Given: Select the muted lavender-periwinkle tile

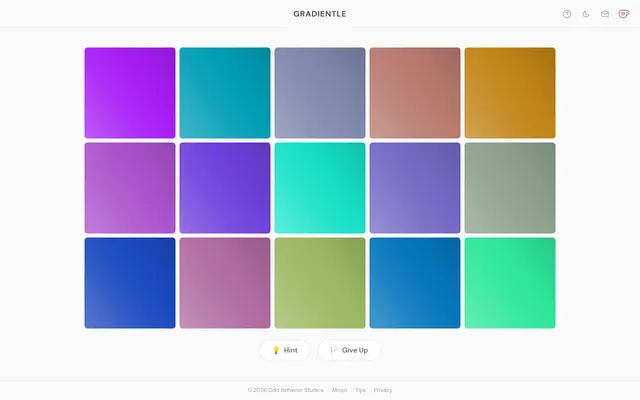Looking at the screenshot, I should click(415, 188).
